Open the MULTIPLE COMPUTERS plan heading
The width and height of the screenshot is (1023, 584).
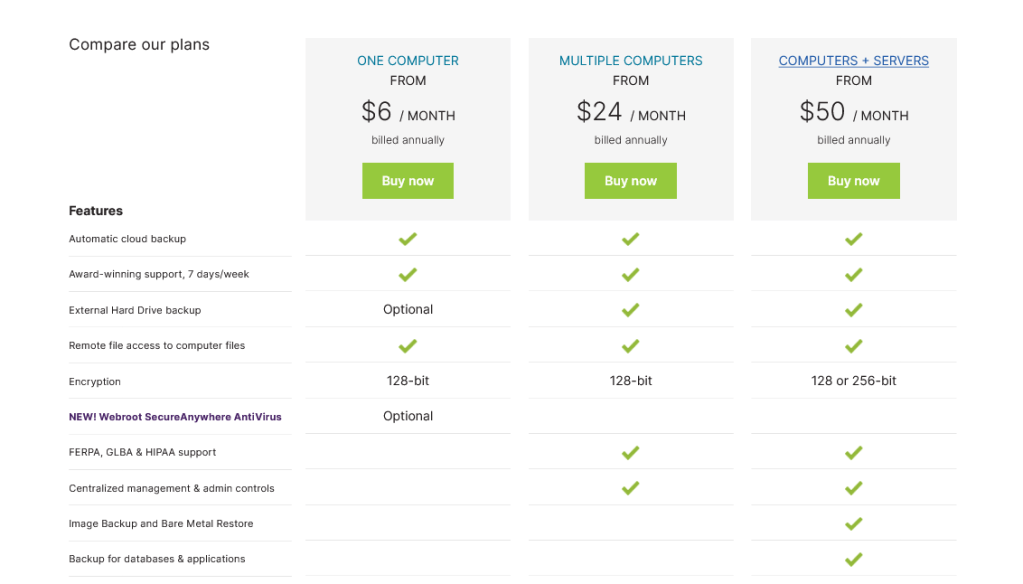point(630,60)
